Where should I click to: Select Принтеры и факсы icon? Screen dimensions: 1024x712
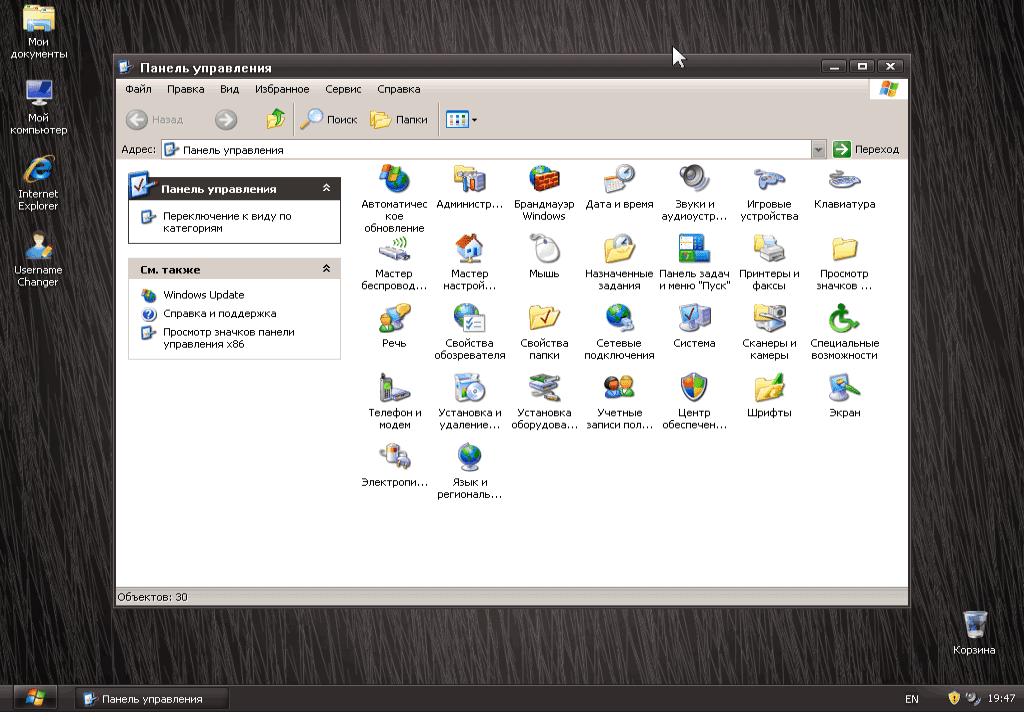769,248
